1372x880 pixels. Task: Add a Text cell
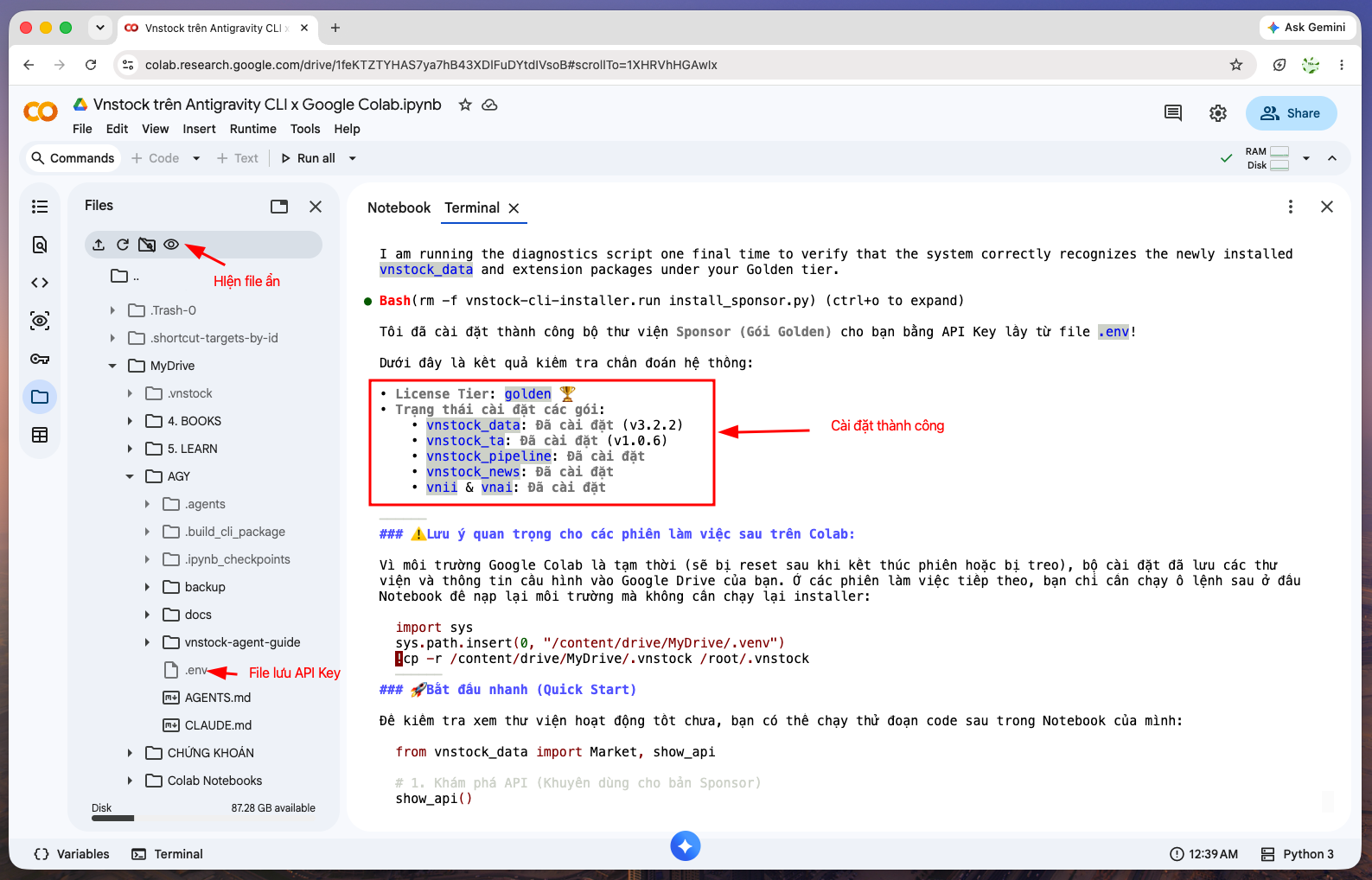tap(238, 158)
